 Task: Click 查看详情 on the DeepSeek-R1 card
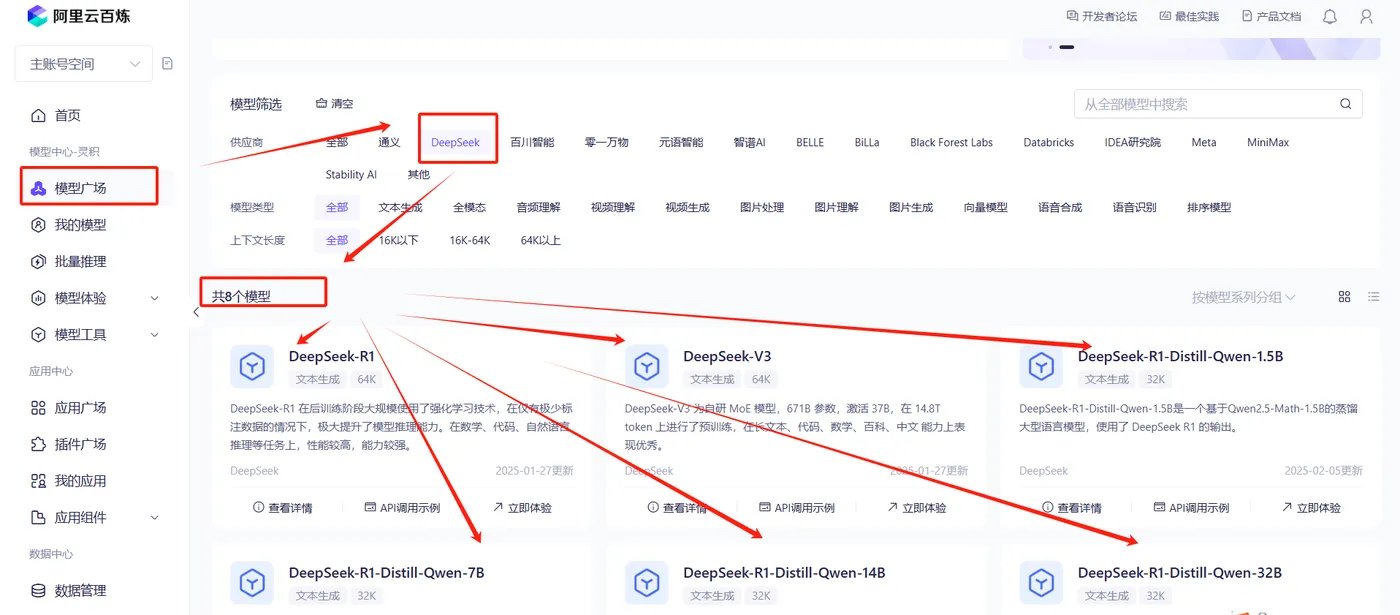pos(283,508)
